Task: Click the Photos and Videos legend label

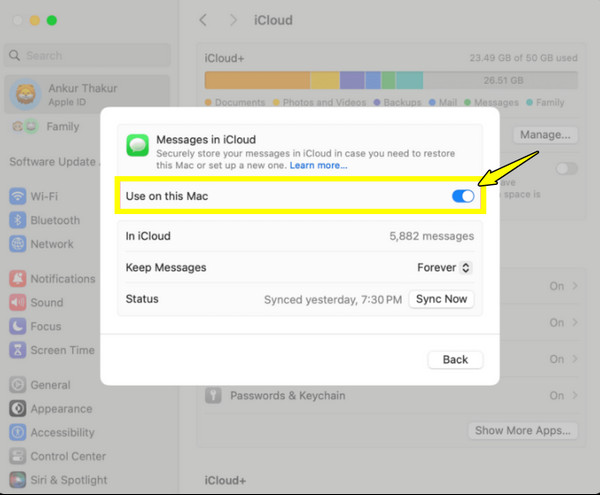Action: point(324,103)
